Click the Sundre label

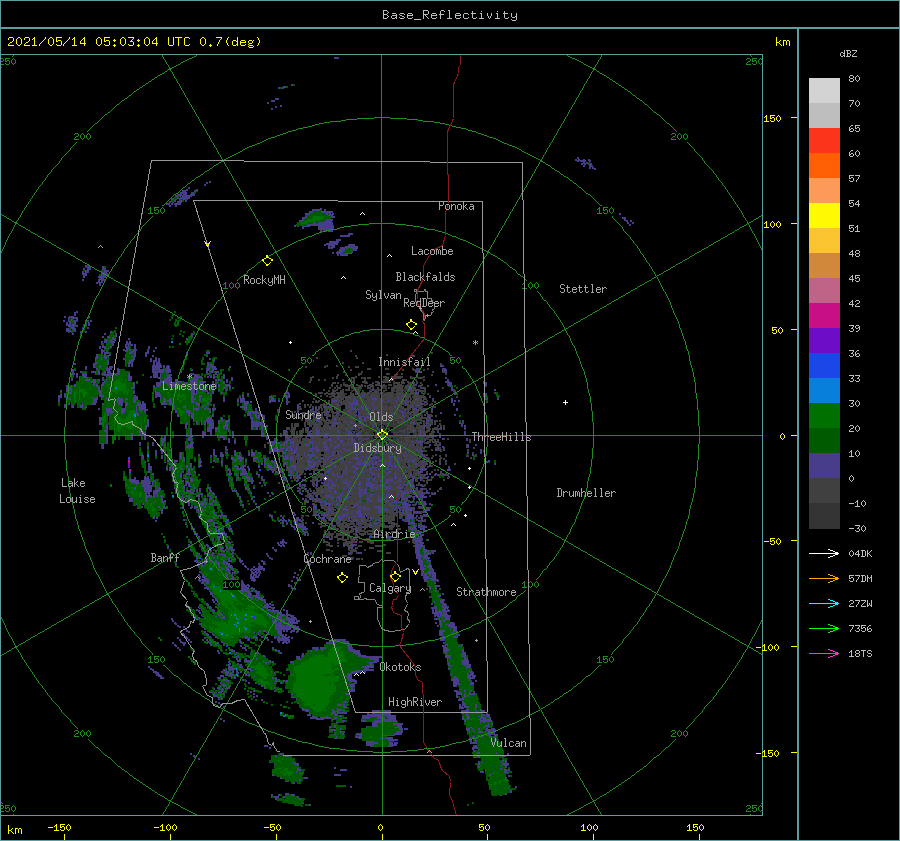[x=303, y=414]
